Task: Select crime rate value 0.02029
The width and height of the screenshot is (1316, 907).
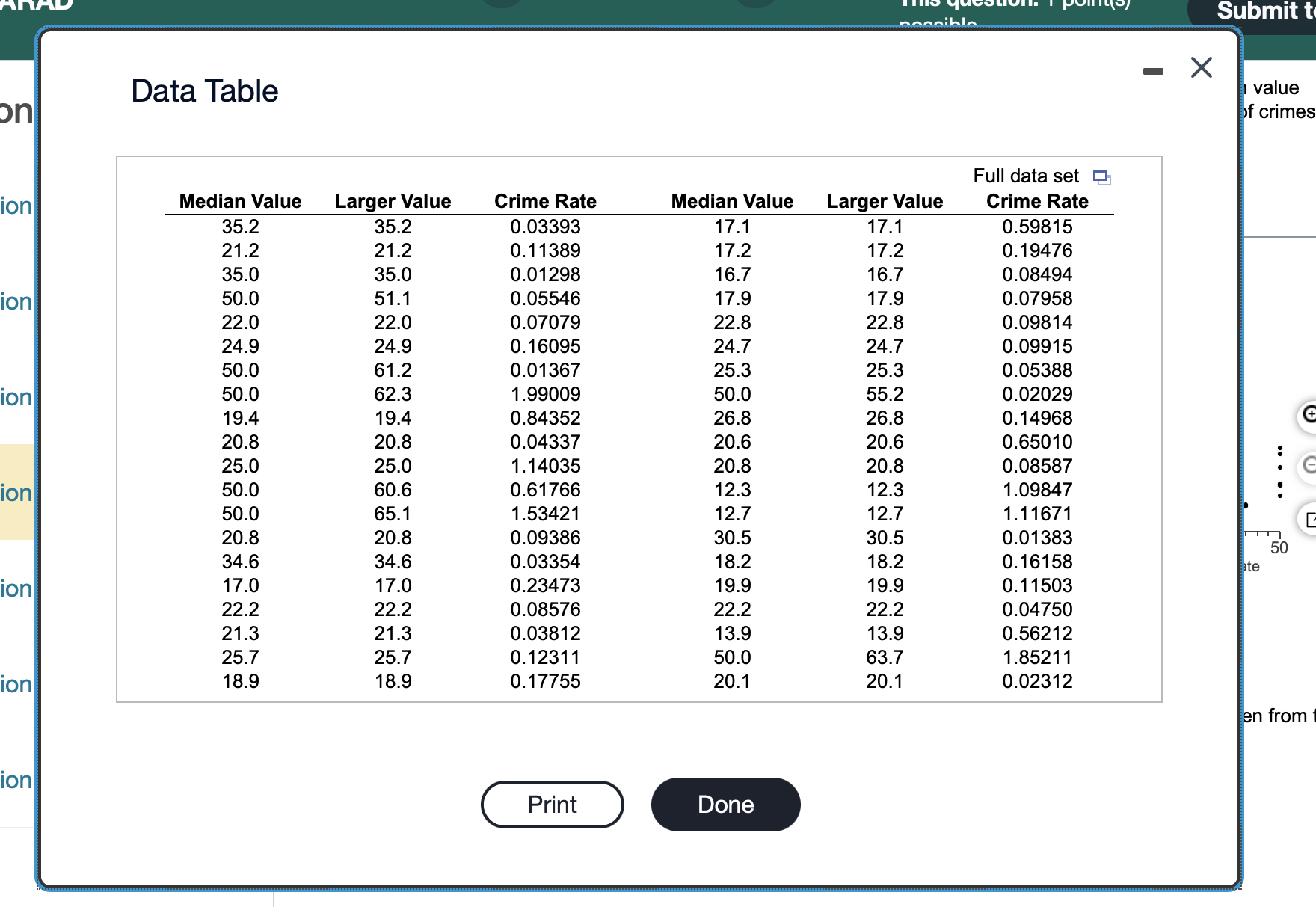Action: 1038,394
